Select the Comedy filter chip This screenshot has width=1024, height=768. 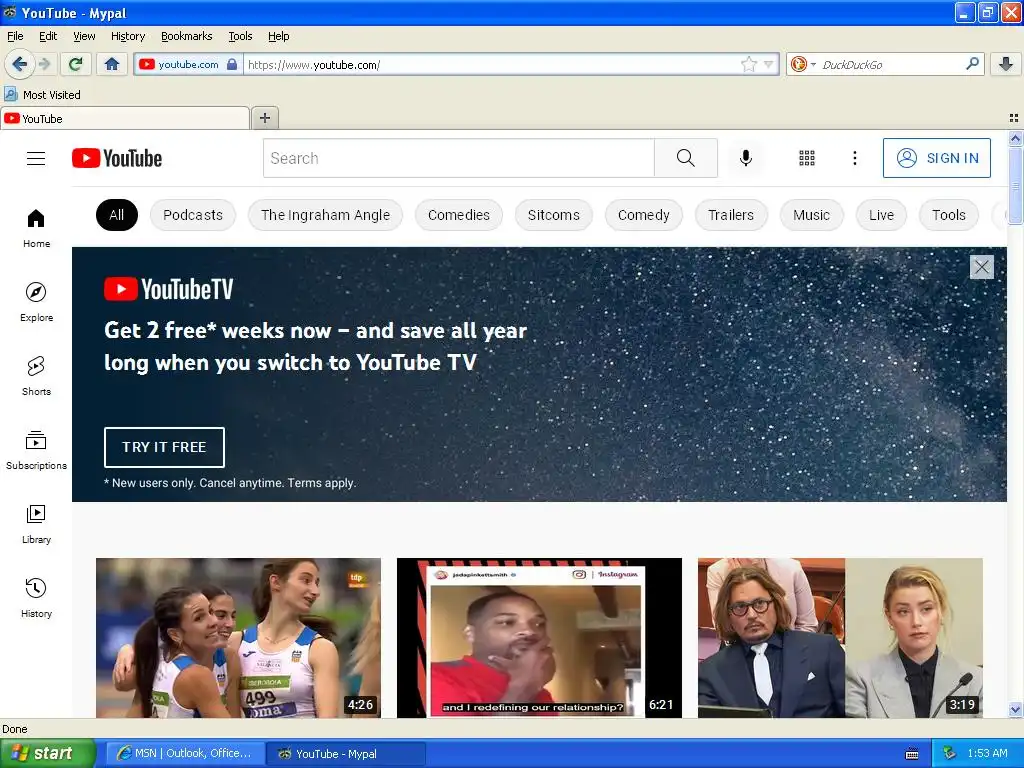(644, 215)
